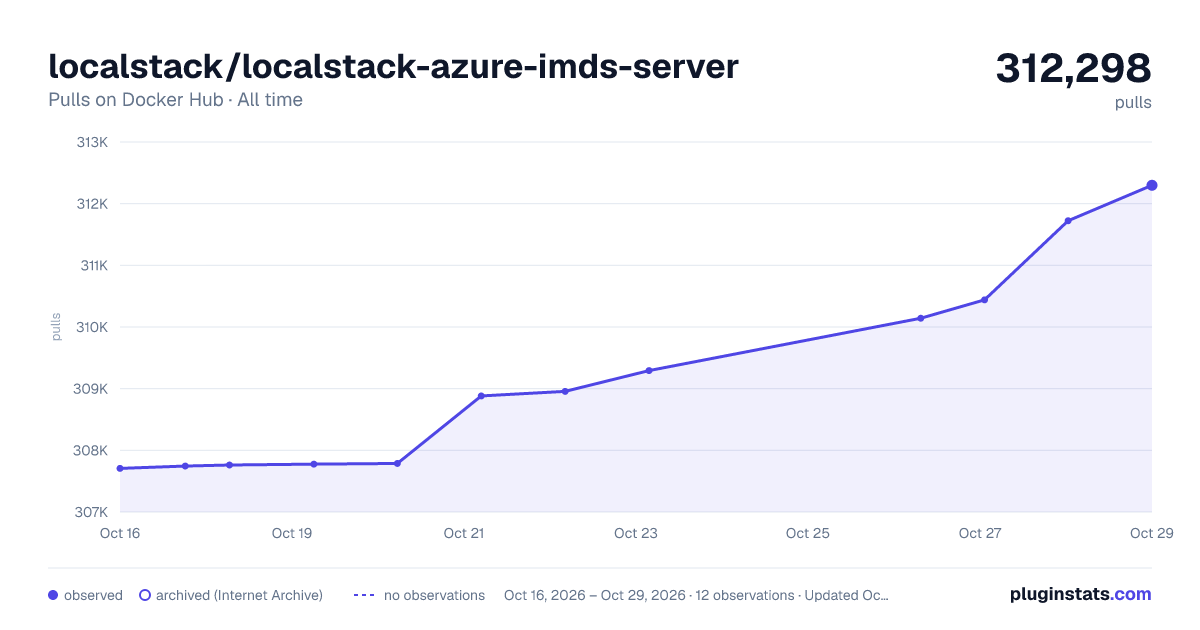Click the 311K y-axis label

[92, 265]
